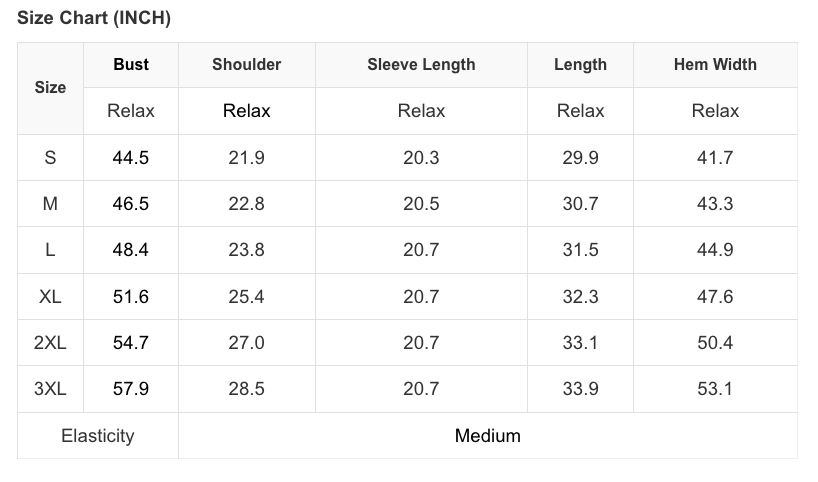Viewport: 818px width, 482px height.
Task: Select the Sleeve Length column header
Action: point(421,64)
